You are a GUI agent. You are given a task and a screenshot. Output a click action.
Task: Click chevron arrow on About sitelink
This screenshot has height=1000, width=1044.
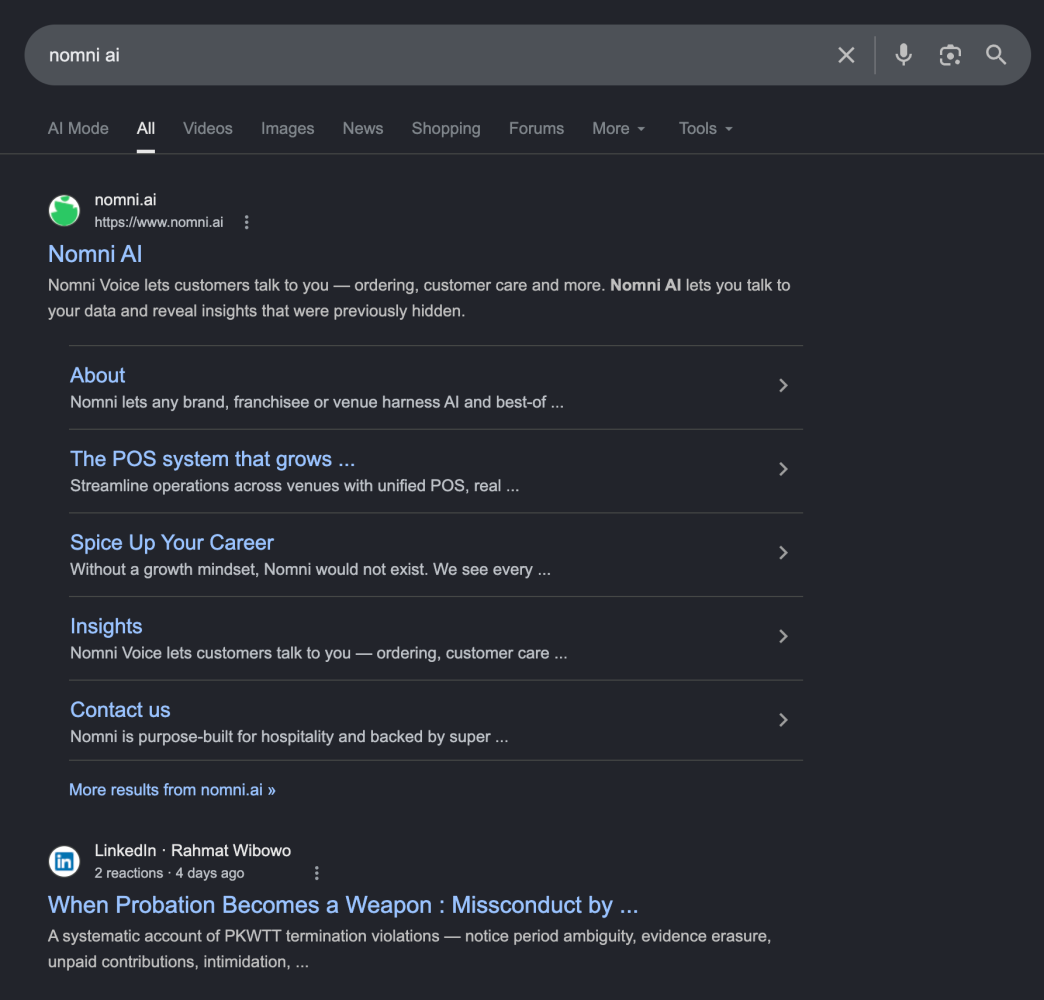783,385
